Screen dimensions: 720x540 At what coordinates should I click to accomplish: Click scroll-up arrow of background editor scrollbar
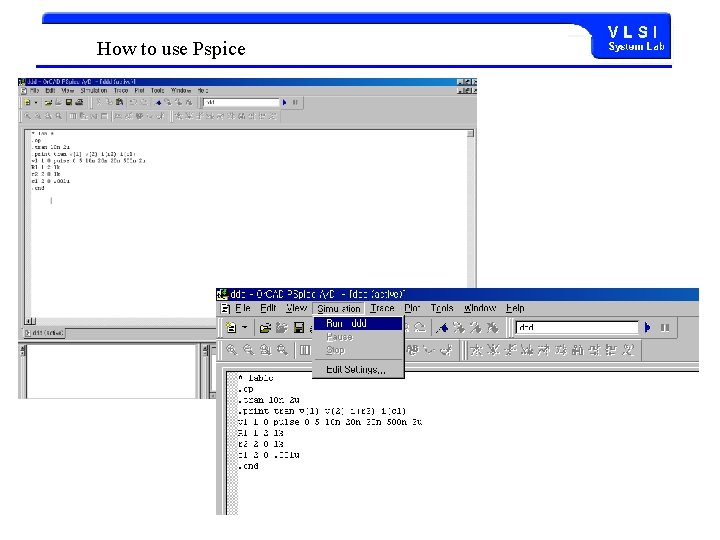[x=470, y=134]
